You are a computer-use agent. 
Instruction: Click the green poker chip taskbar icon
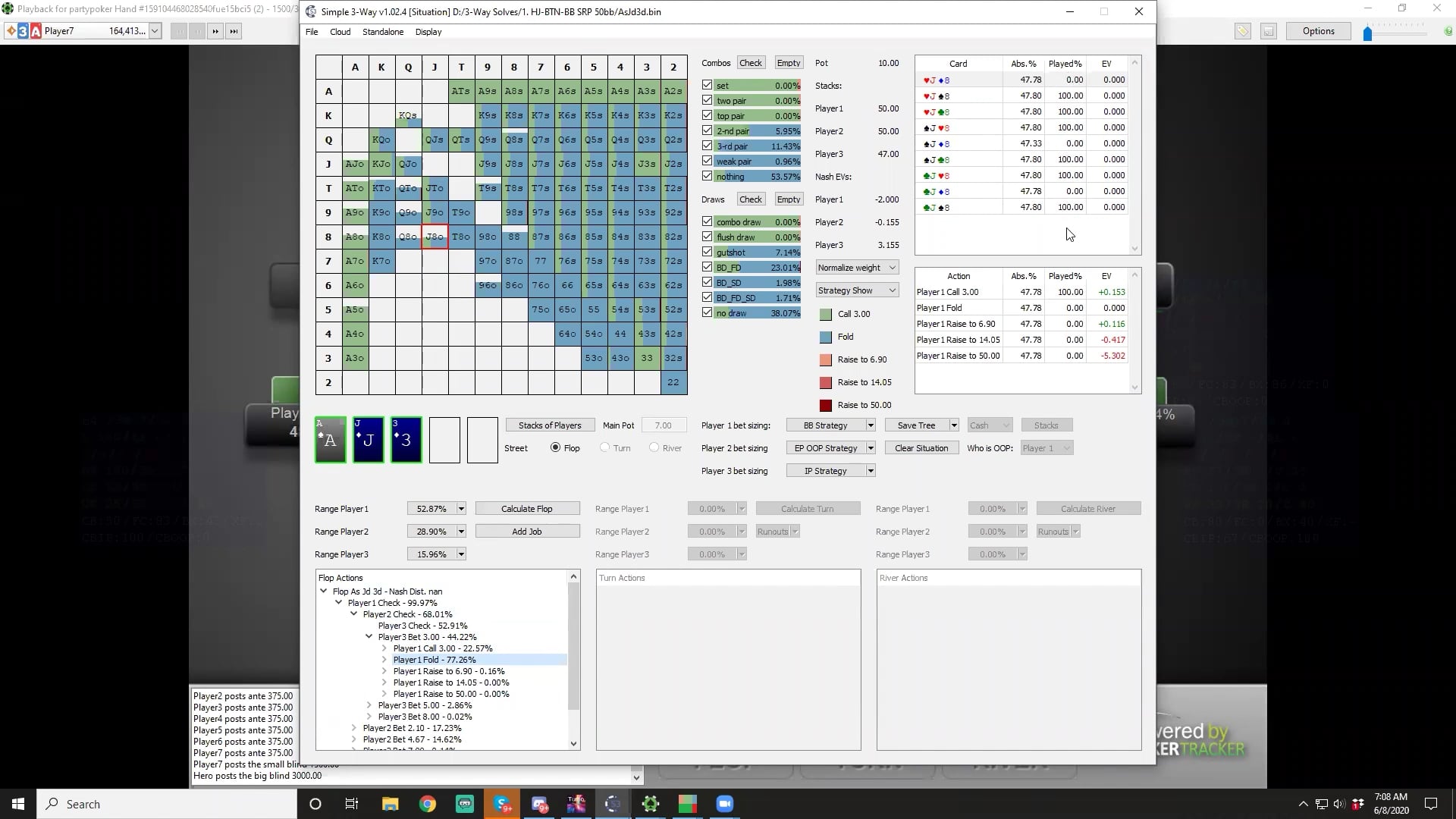pyautogui.click(x=651, y=804)
